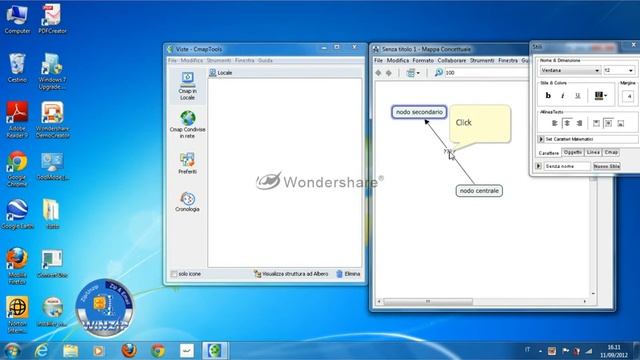Viewport: 640px width, 360px height.
Task: Click Visualizza struttura ad Albero
Action: tap(291, 274)
